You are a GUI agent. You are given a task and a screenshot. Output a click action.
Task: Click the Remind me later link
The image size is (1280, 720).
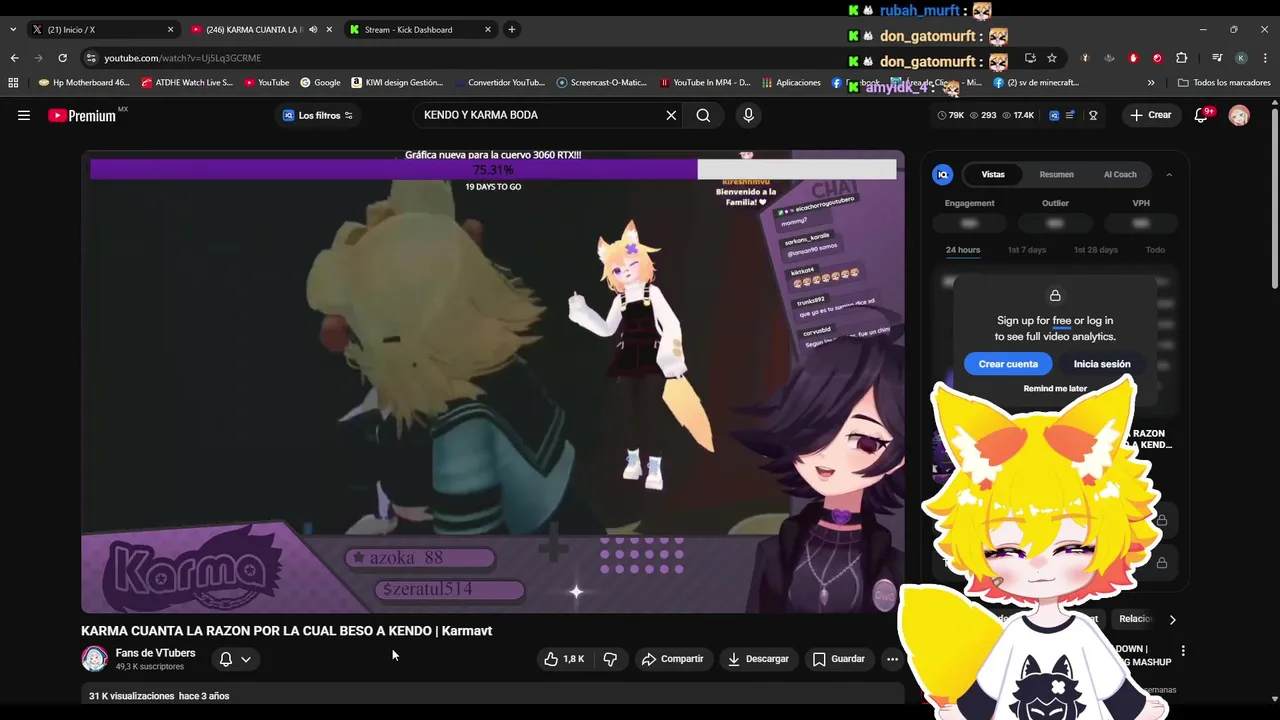[1055, 389]
